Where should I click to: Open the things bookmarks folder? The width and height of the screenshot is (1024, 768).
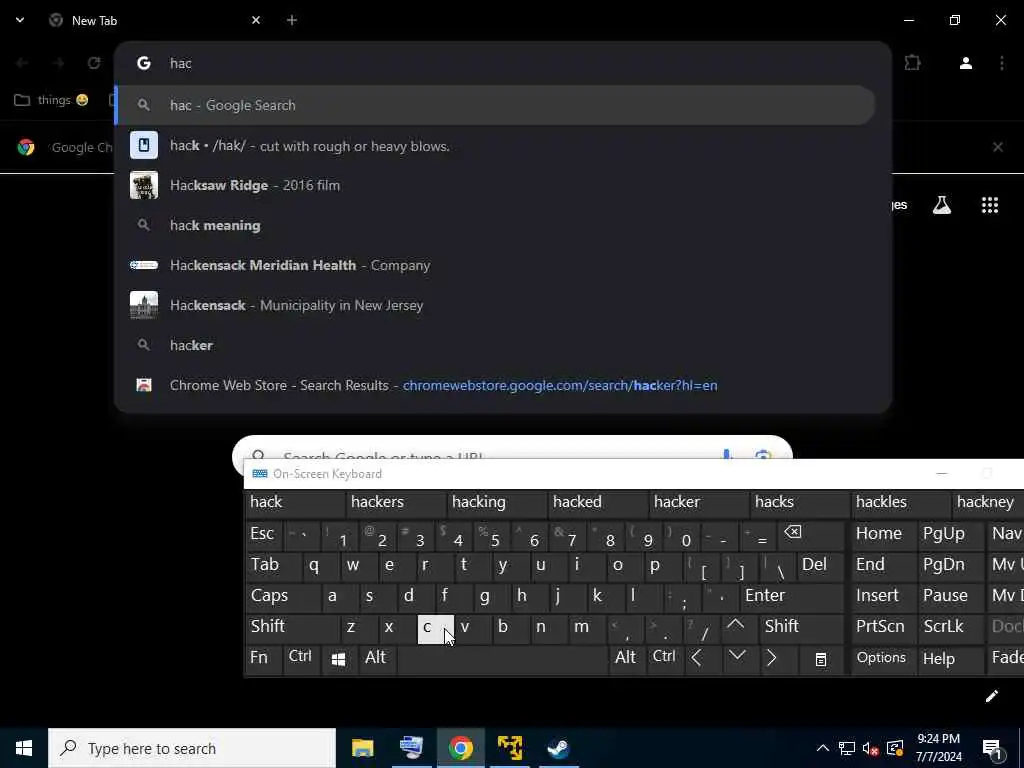[x=51, y=100]
